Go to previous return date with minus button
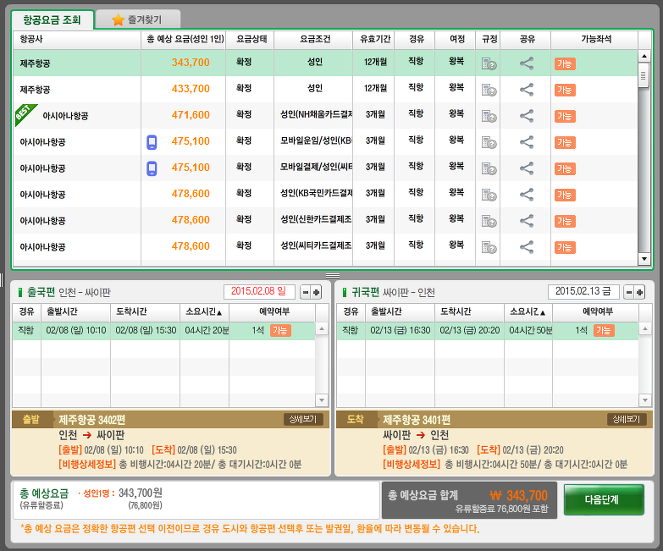663x551 pixels. [629, 292]
